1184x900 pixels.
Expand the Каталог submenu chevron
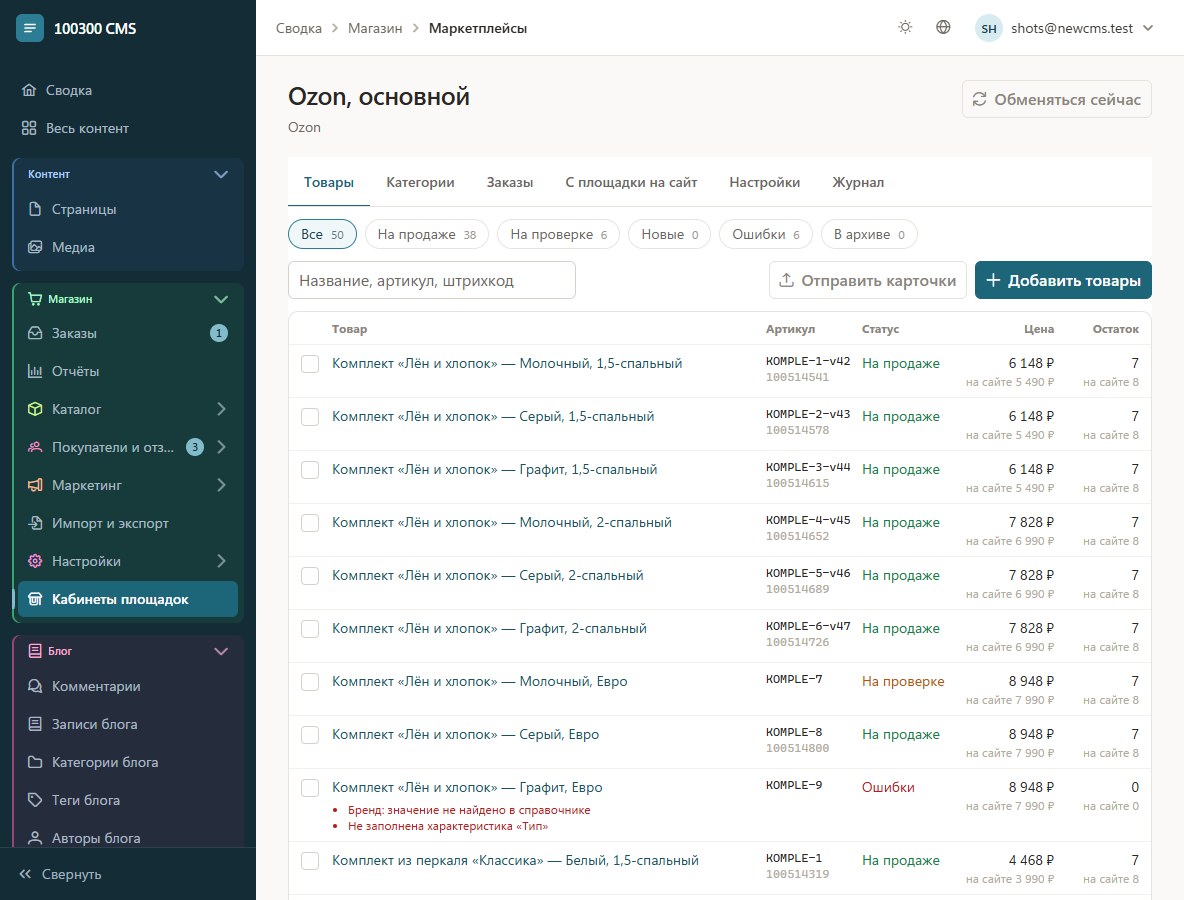click(x=221, y=409)
